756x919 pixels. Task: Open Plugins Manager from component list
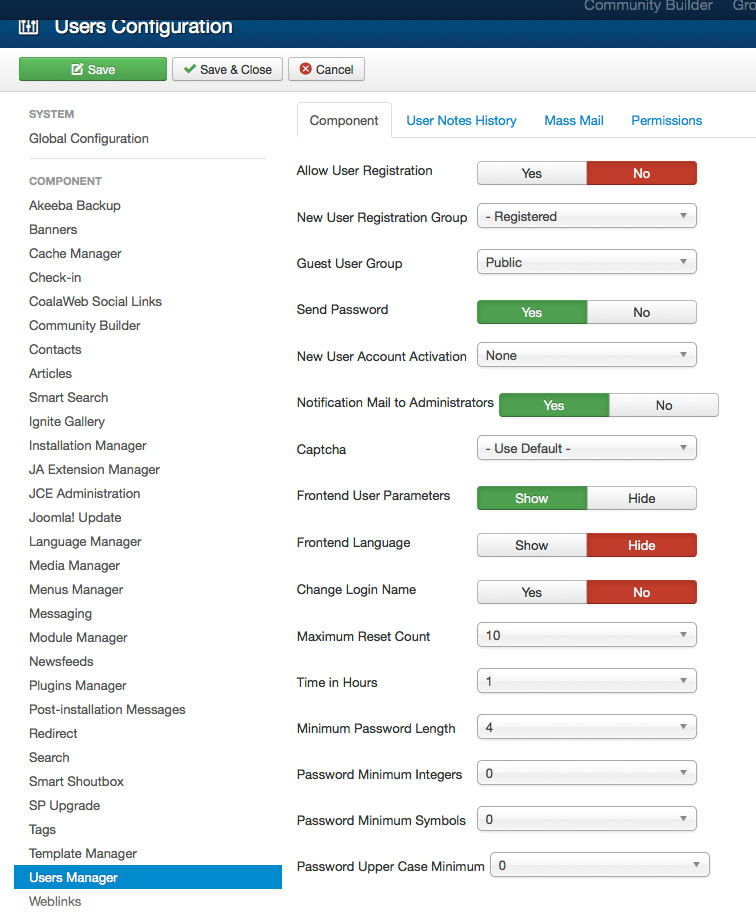77,686
